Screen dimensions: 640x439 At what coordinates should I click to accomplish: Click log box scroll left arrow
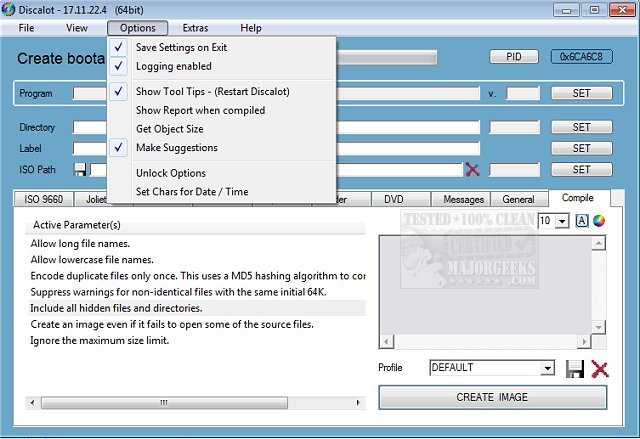(387, 341)
